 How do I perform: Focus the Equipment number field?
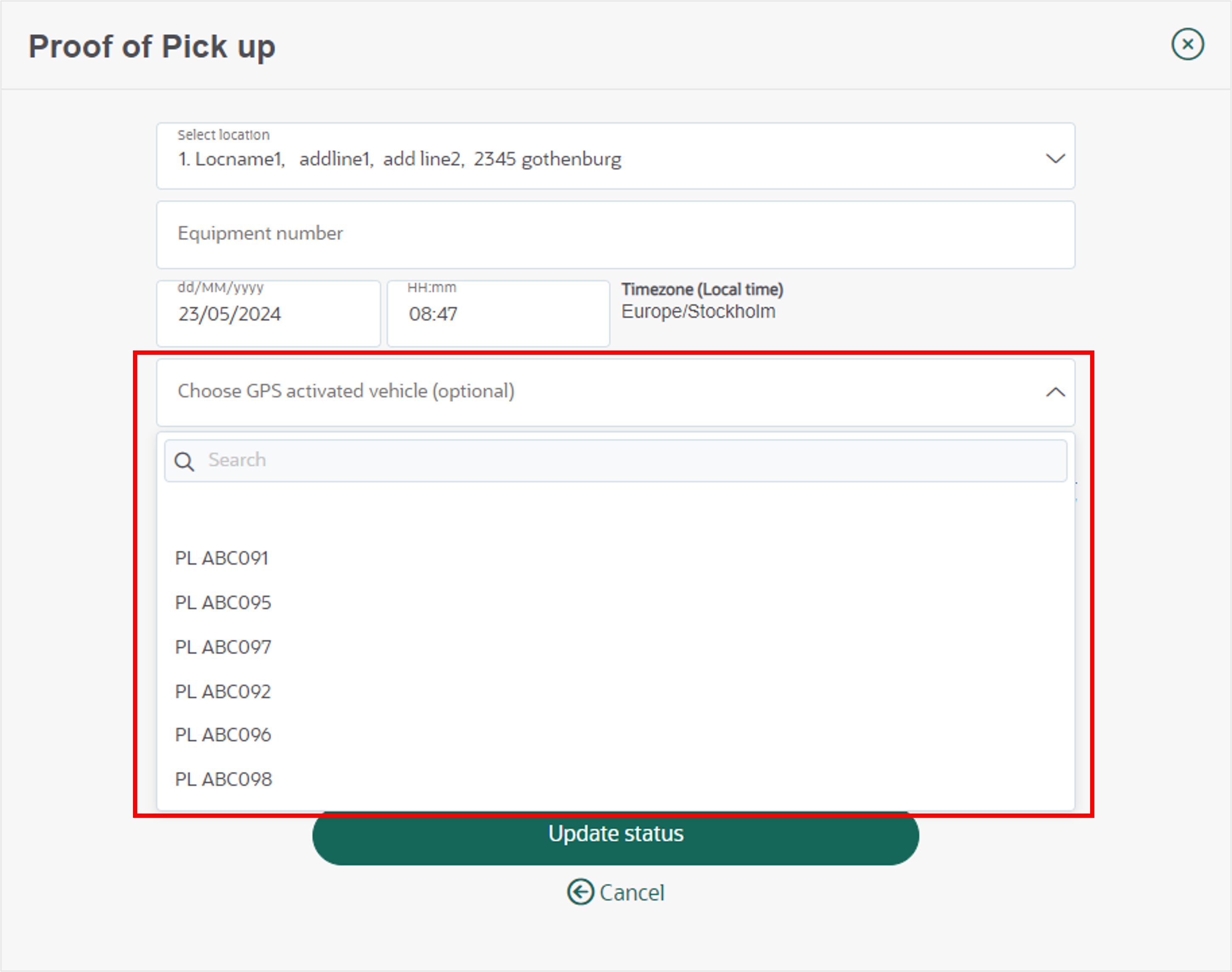click(616, 235)
